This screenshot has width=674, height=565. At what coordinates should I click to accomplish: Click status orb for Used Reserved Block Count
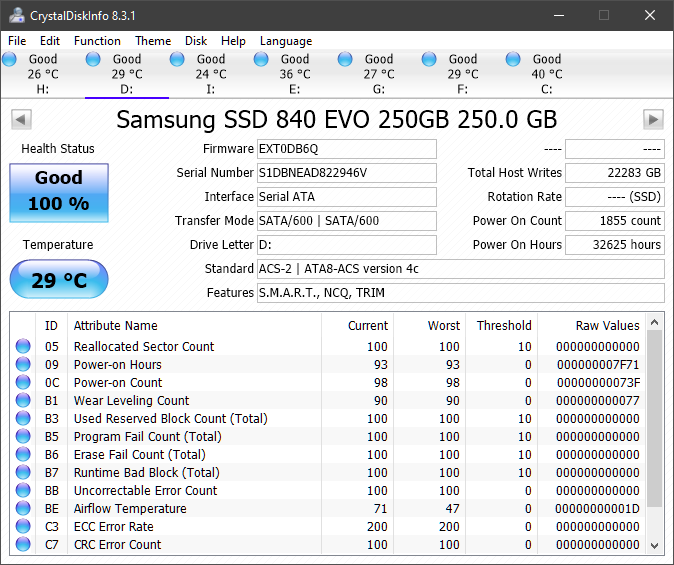[23, 418]
